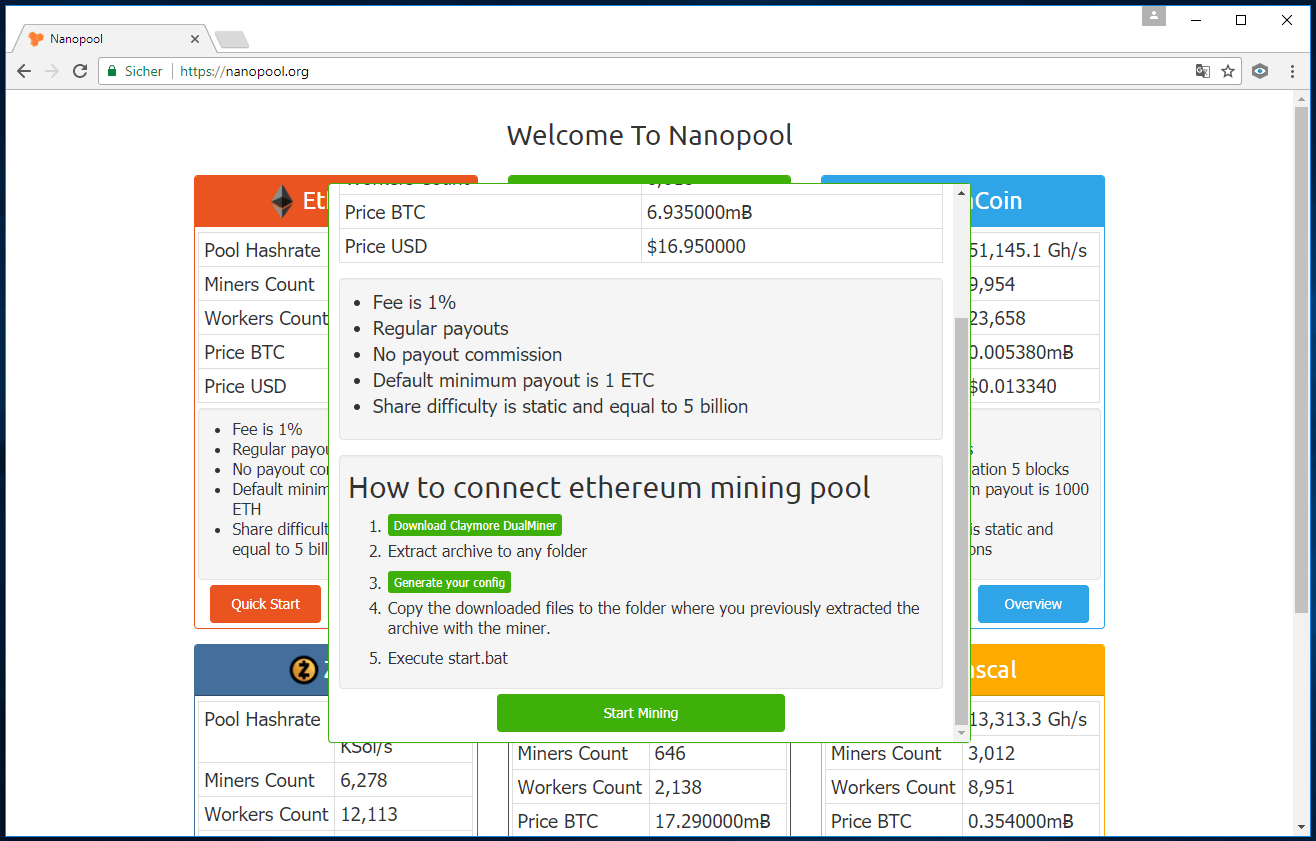
Task: Click the Quick Start button
Action: pos(265,604)
